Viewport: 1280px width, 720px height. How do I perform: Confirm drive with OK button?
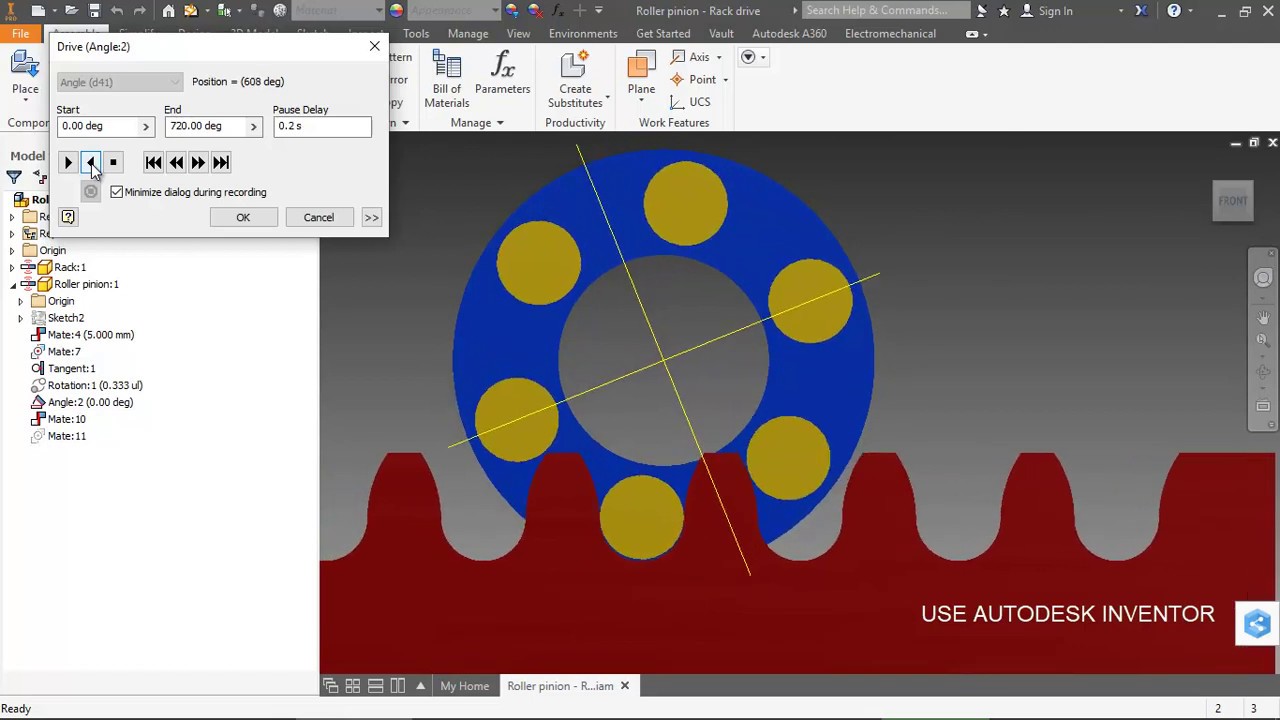243,217
